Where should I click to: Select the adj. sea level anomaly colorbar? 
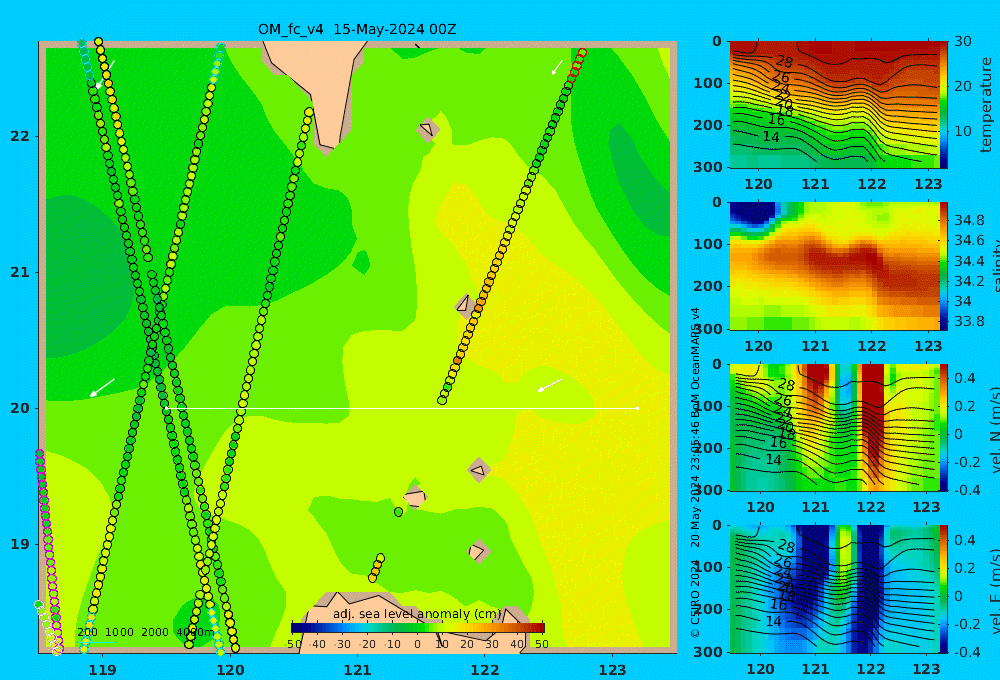(418, 628)
